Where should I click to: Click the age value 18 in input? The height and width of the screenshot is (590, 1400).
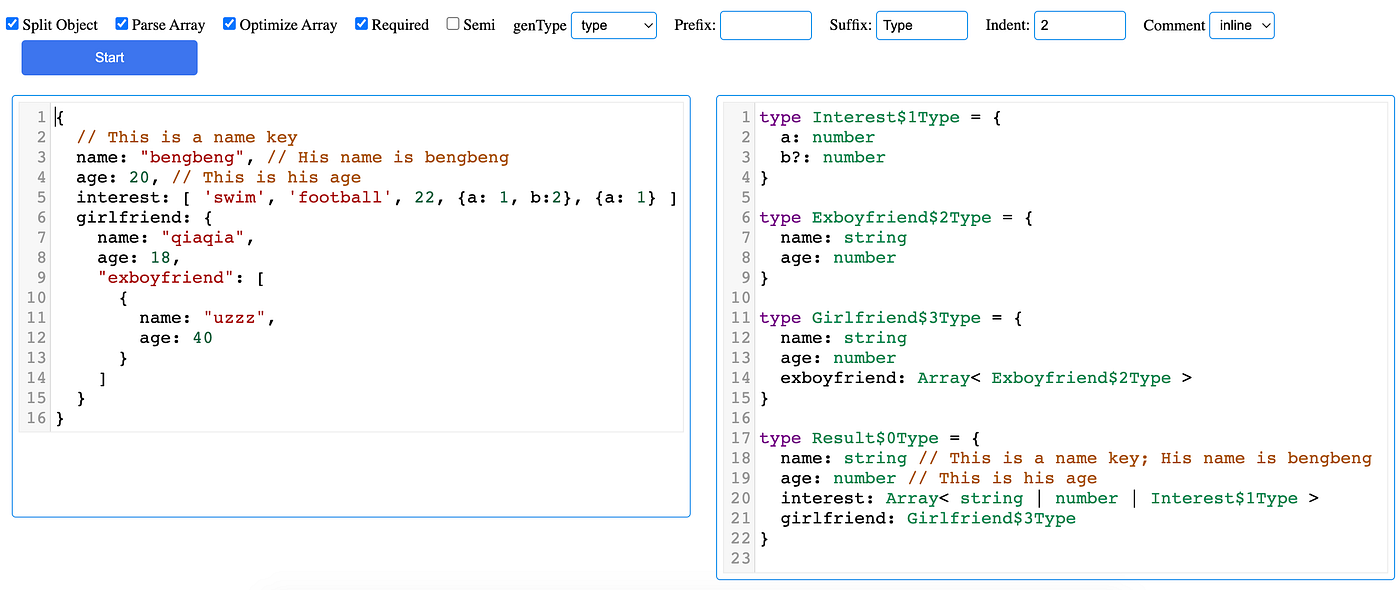coord(160,257)
